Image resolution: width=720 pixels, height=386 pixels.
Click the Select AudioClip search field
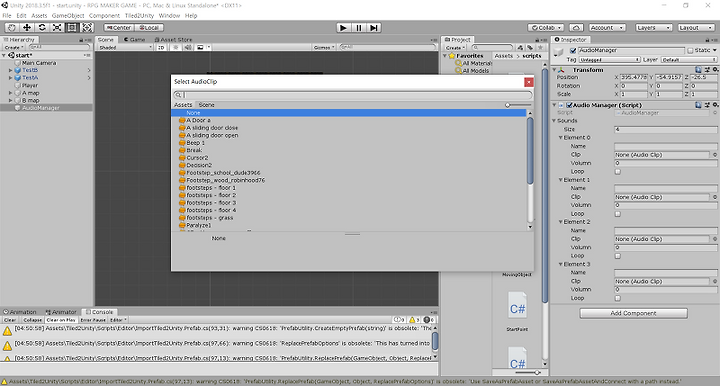pos(353,95)
